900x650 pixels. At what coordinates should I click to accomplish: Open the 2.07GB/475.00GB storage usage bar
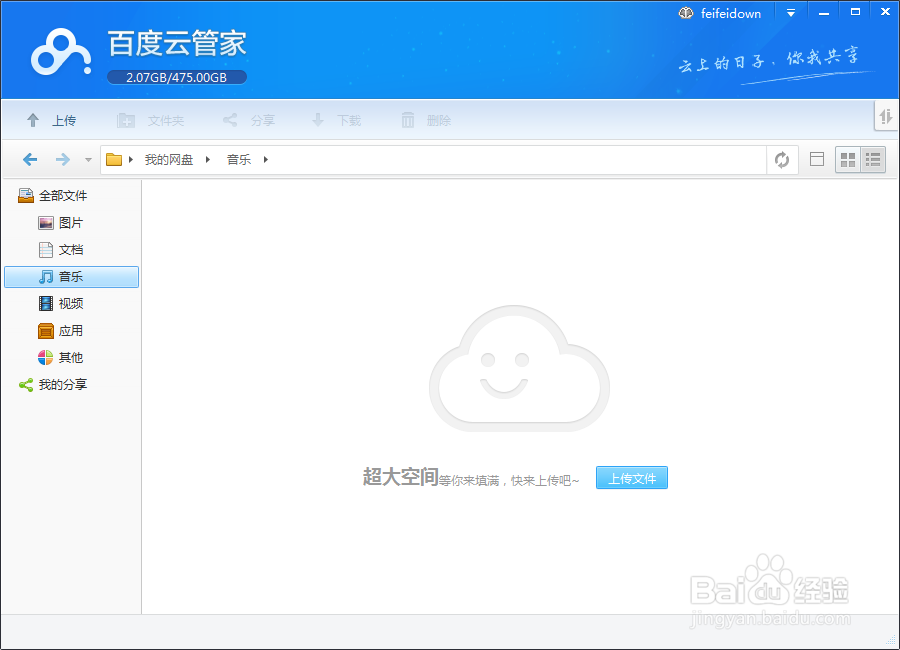coord(177,78)
